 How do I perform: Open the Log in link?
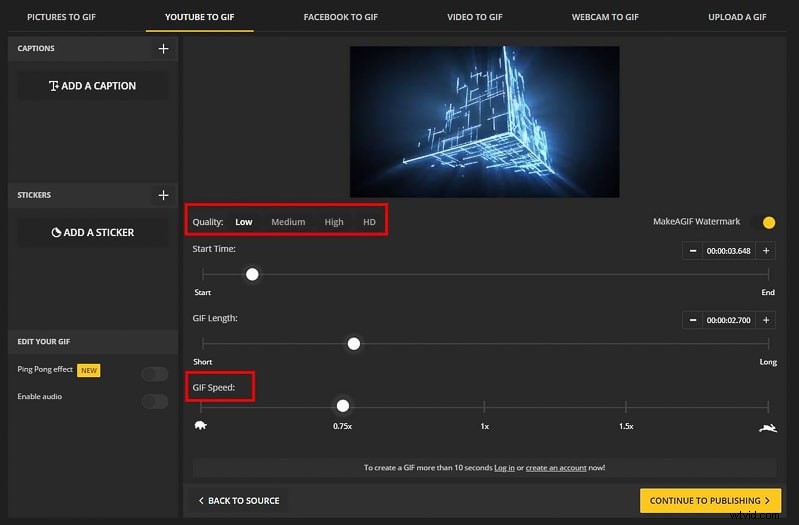pyautogui.click(x=504, y=467)
